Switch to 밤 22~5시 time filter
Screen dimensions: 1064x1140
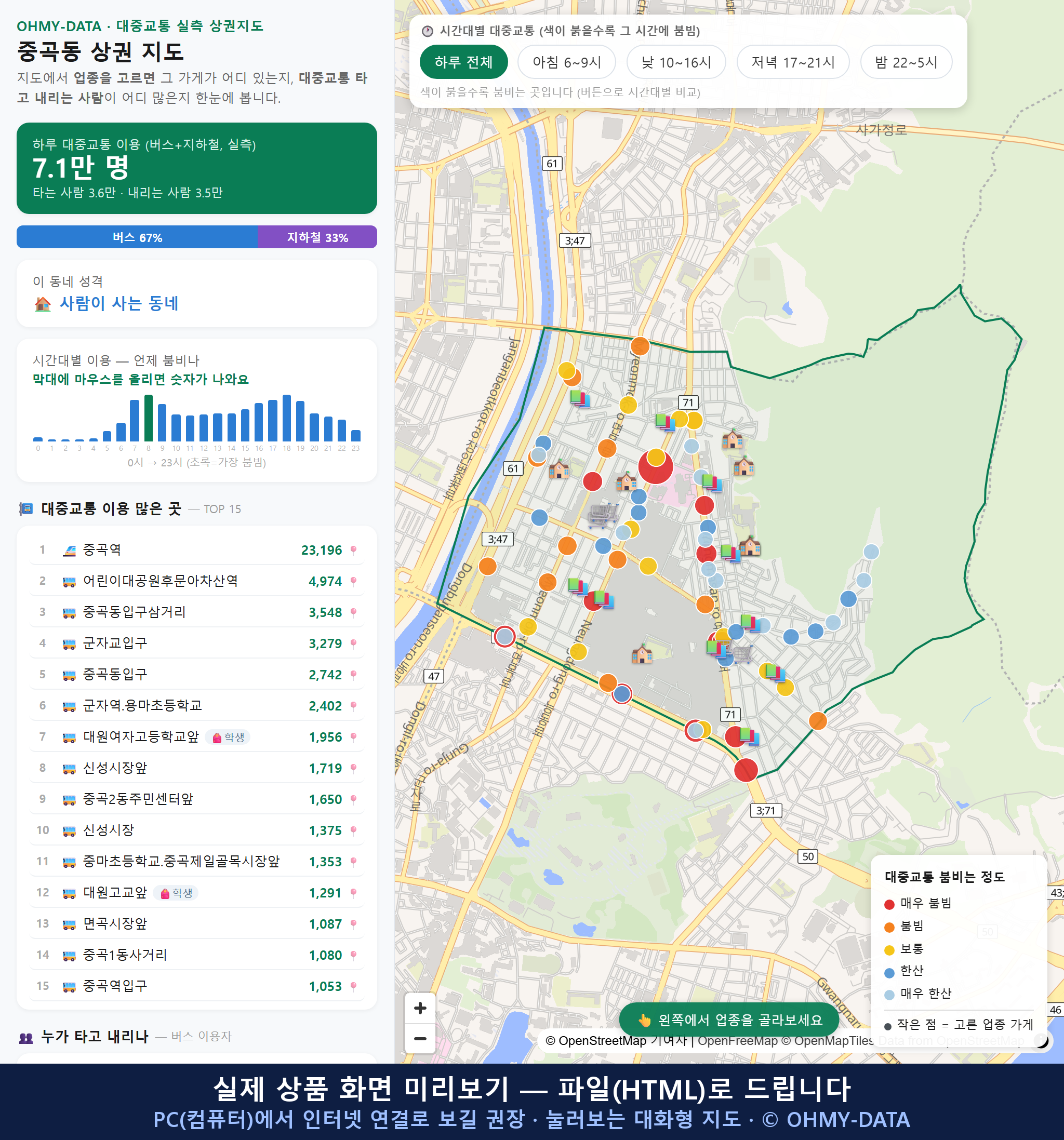click(906, 62)
